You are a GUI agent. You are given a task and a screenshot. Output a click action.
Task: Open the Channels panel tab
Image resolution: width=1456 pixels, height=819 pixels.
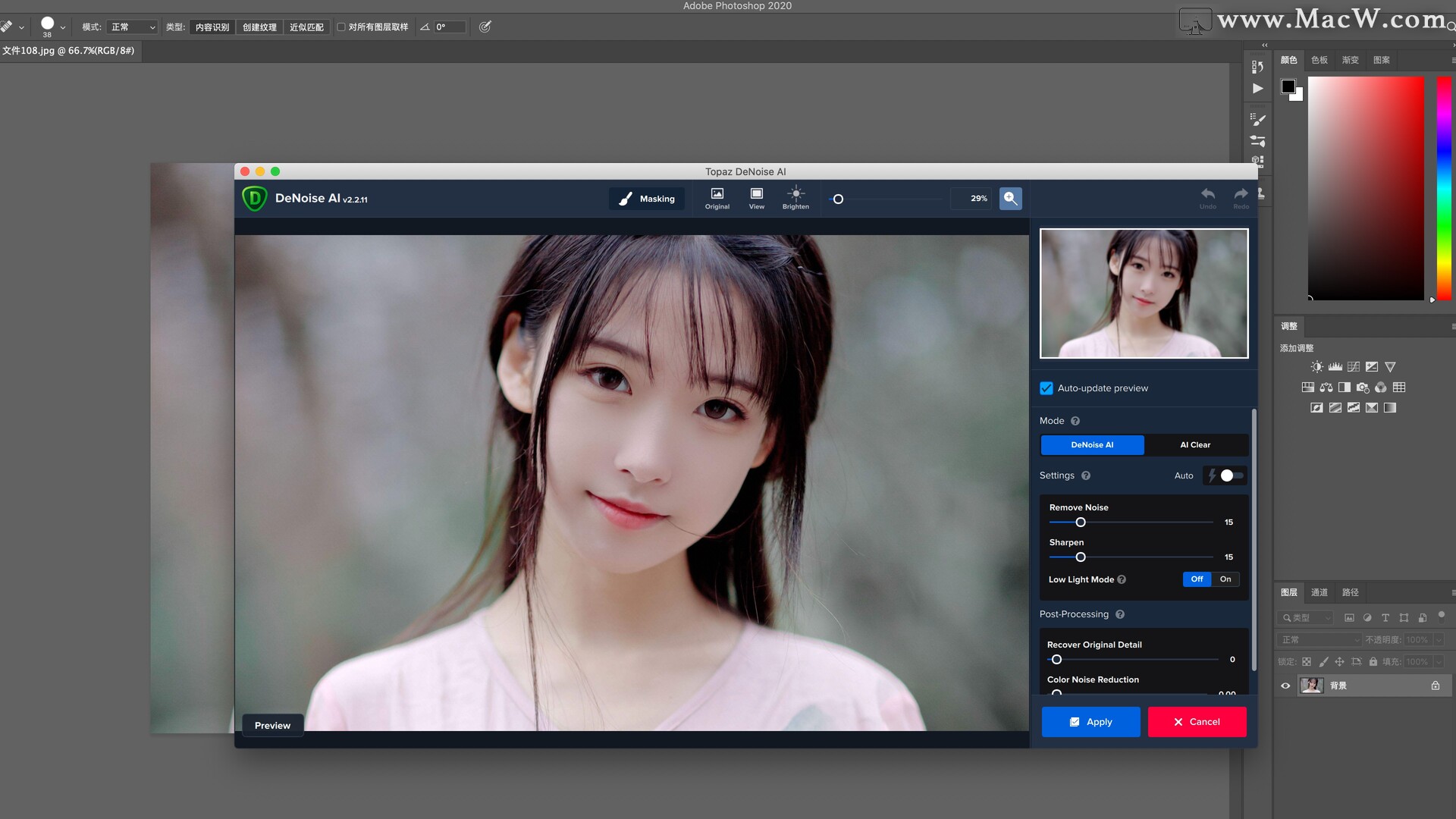click(x=1320, y=591)
